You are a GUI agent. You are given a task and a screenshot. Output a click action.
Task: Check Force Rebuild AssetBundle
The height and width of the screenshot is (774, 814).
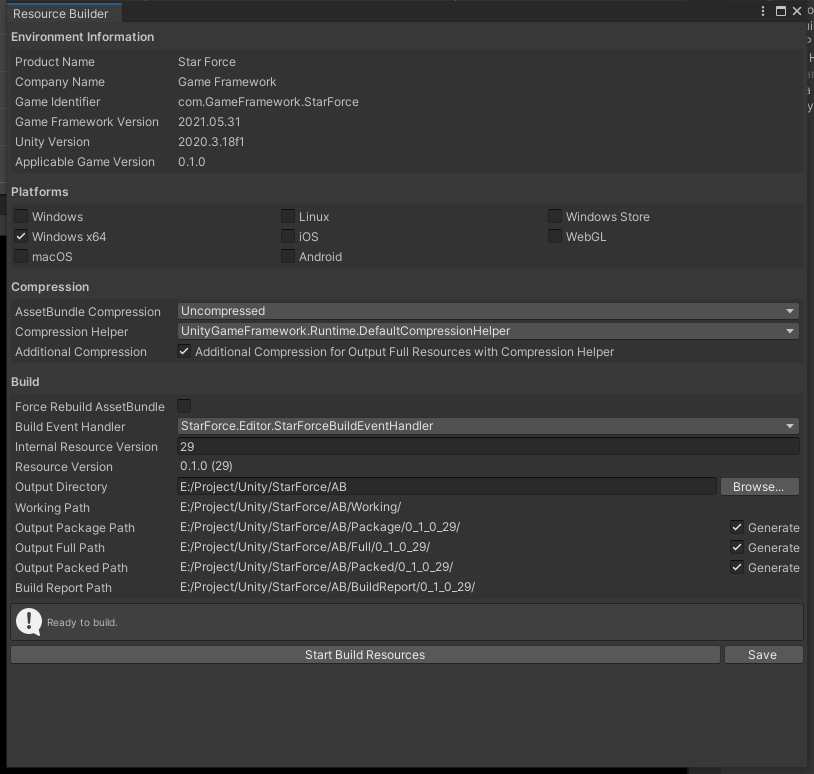click(184, 406)
